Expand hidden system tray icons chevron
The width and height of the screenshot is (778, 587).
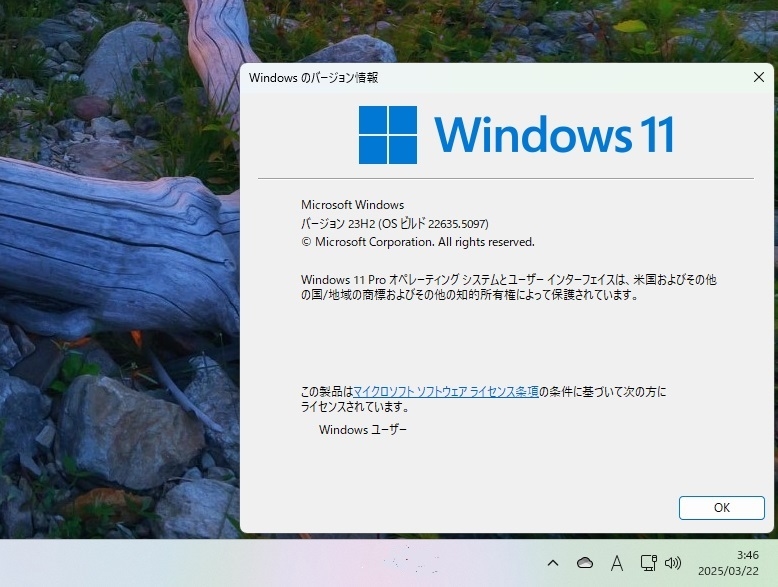pyautogui.click(x=553, y=563)
